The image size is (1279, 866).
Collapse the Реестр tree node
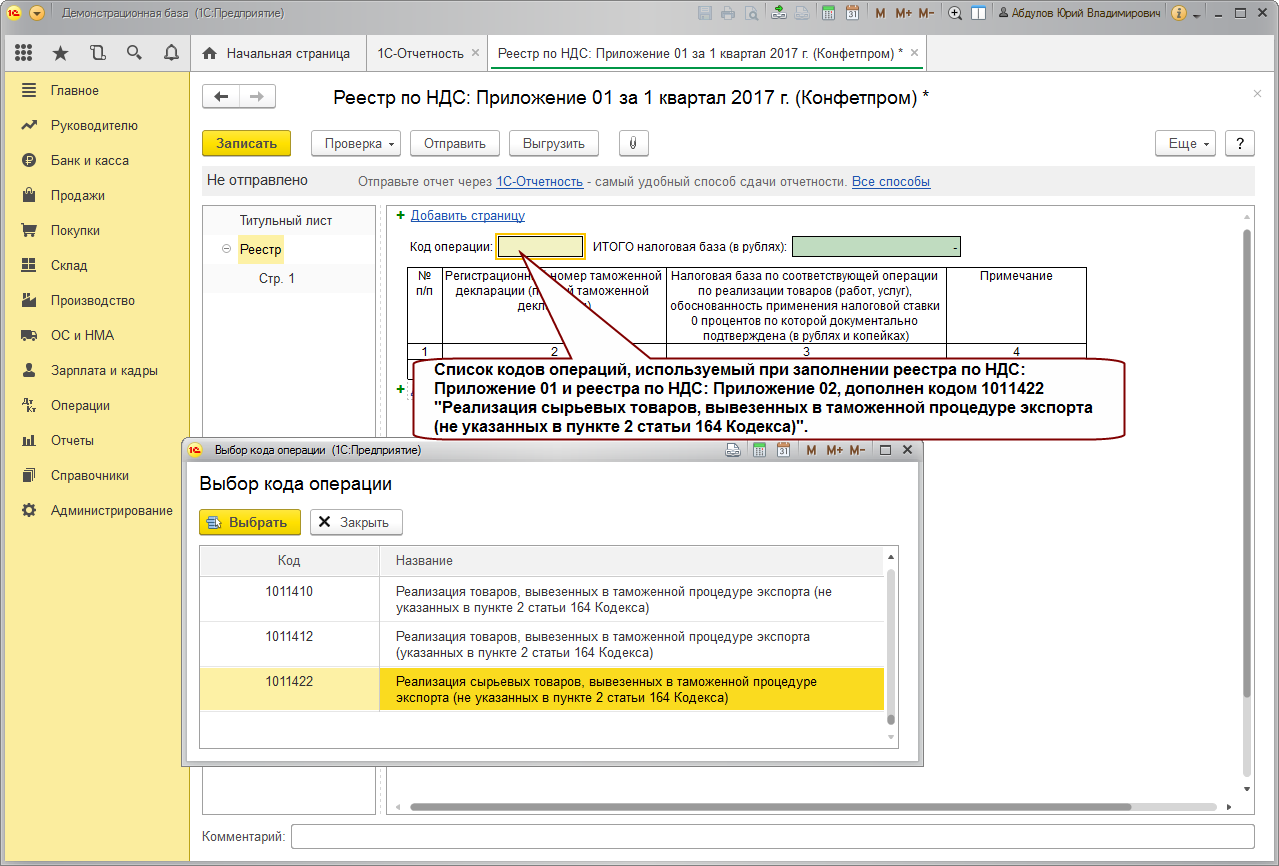[x=227, y=250]
